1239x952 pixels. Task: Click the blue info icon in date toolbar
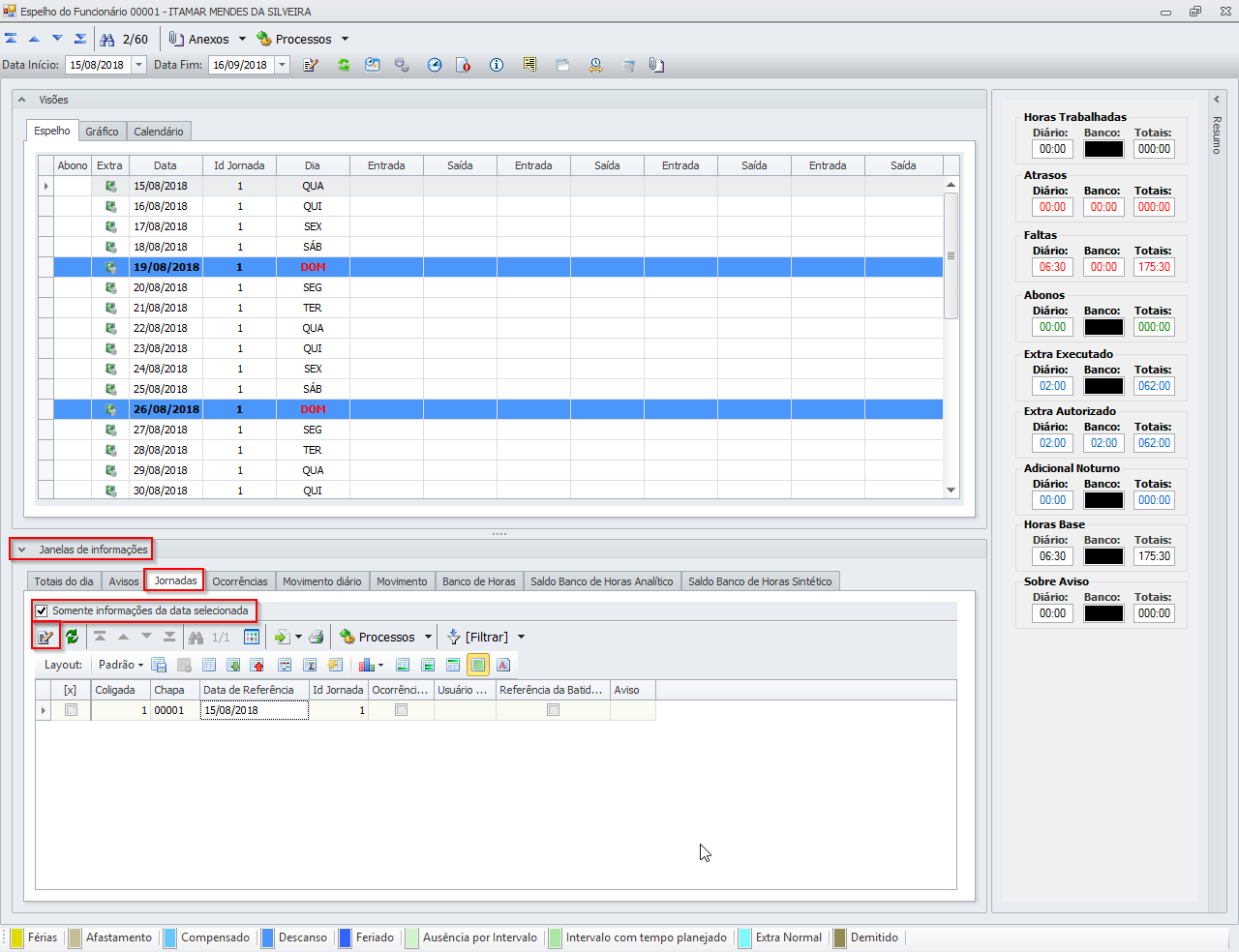pos(497,65)
